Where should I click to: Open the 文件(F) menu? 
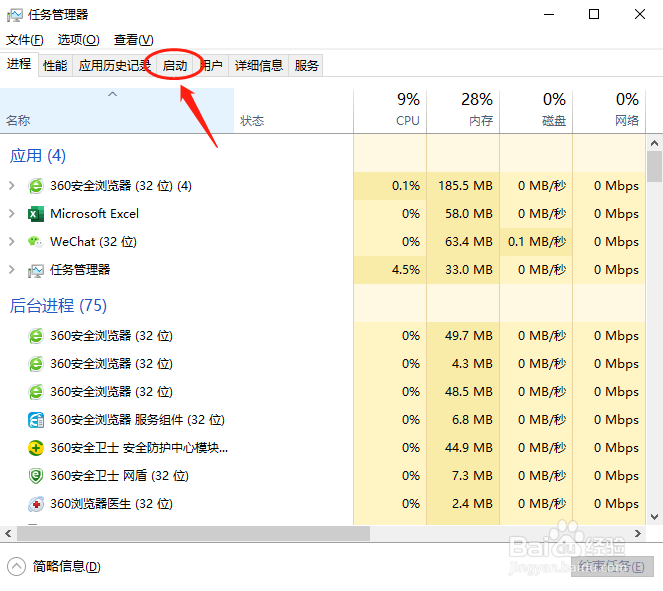[x=25, y=40]
